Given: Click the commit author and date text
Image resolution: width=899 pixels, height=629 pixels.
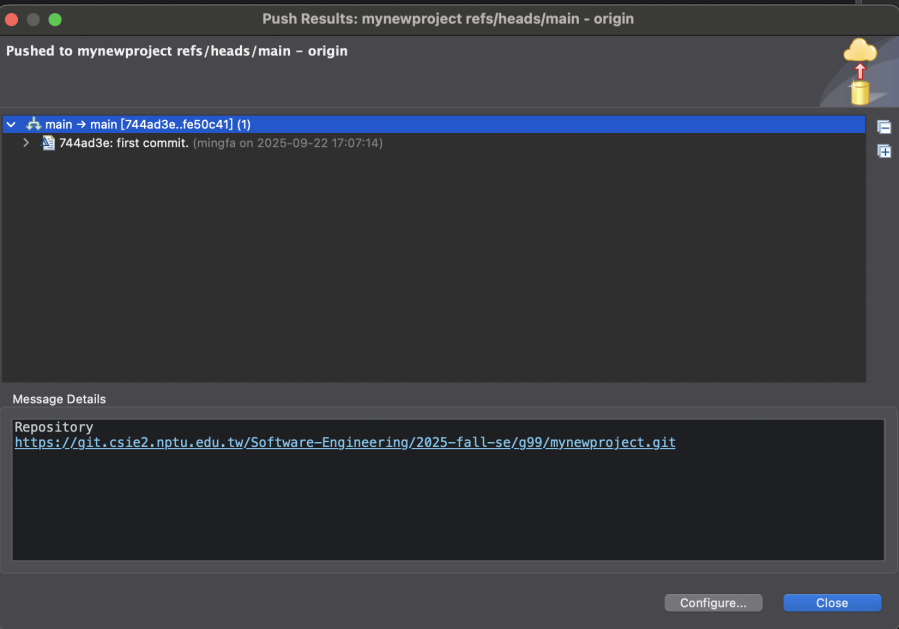Looking at the screenshot, I should [x=287, y=143].
